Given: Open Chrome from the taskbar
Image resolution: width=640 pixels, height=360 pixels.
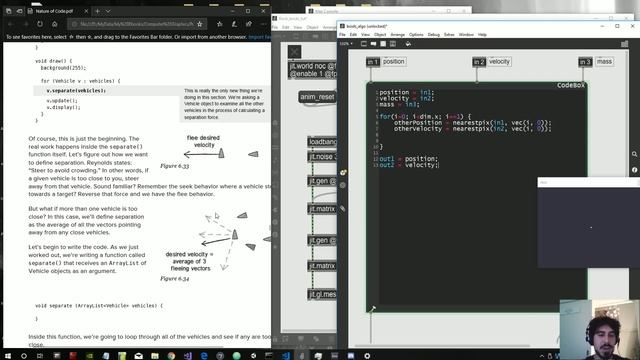Looking at the screenshot, I should [x=171, y=356].
